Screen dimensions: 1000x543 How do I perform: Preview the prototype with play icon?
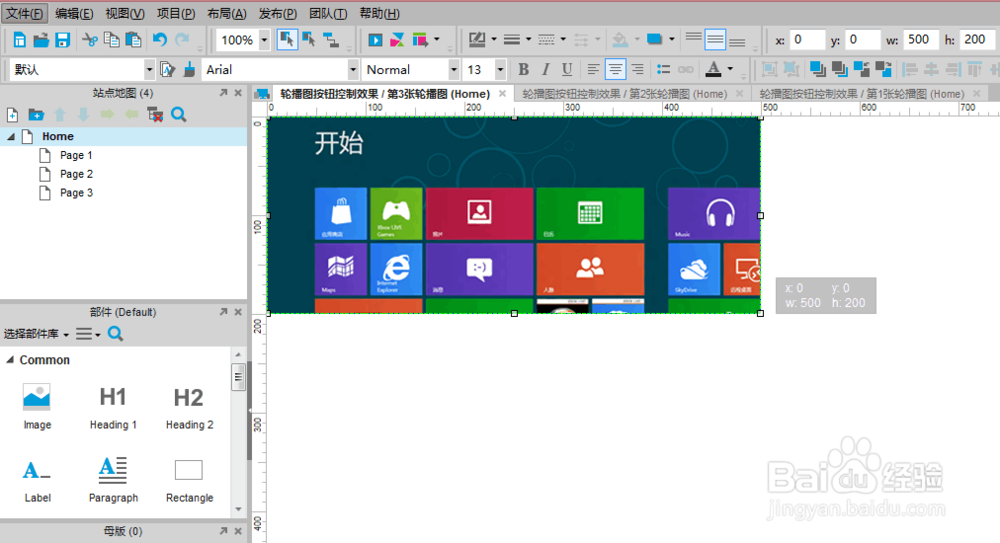point(375,40)
